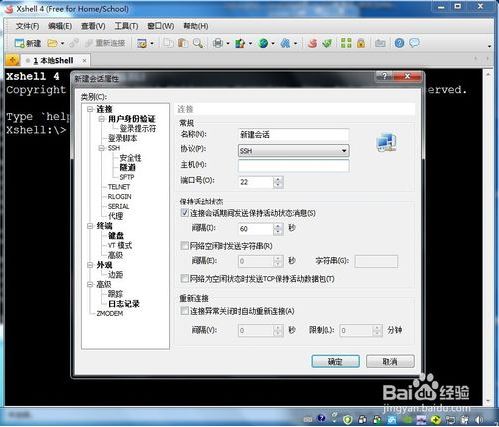Click the 确定 button
This screenshot has height=427, width=499.
tap(335, 361)
